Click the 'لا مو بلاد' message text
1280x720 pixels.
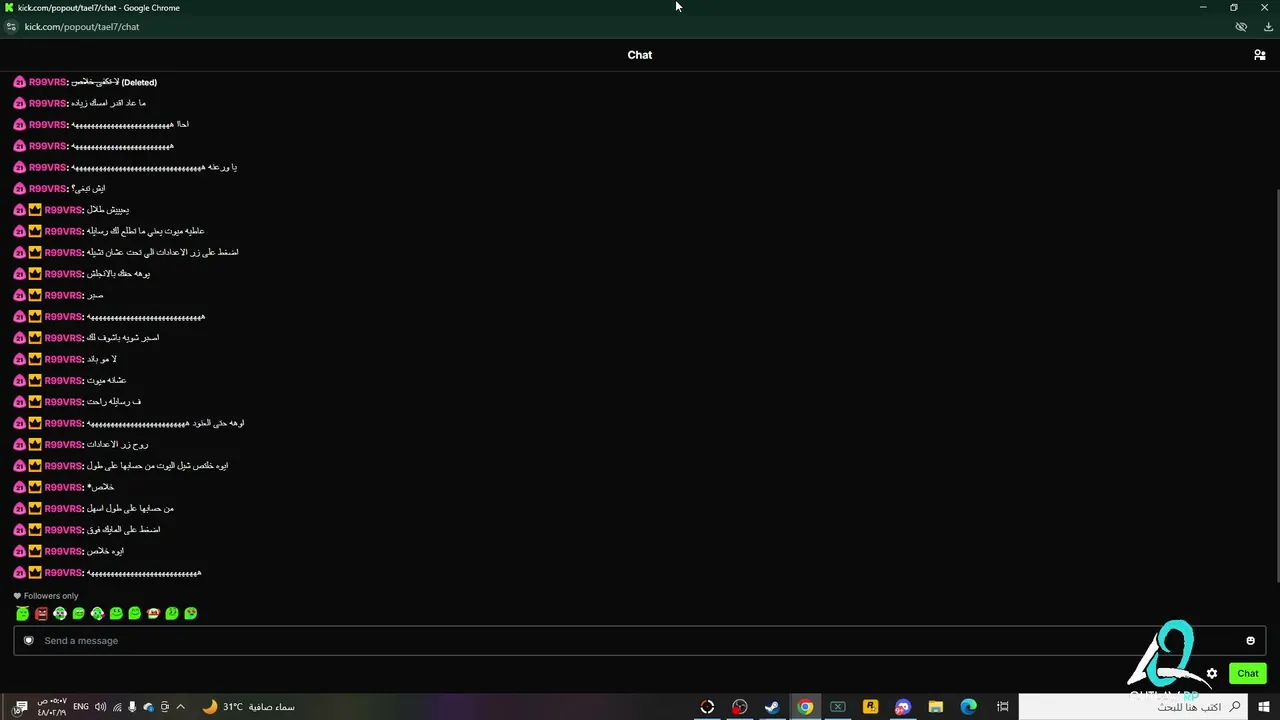pyautogui.click(x=101, y=359)
